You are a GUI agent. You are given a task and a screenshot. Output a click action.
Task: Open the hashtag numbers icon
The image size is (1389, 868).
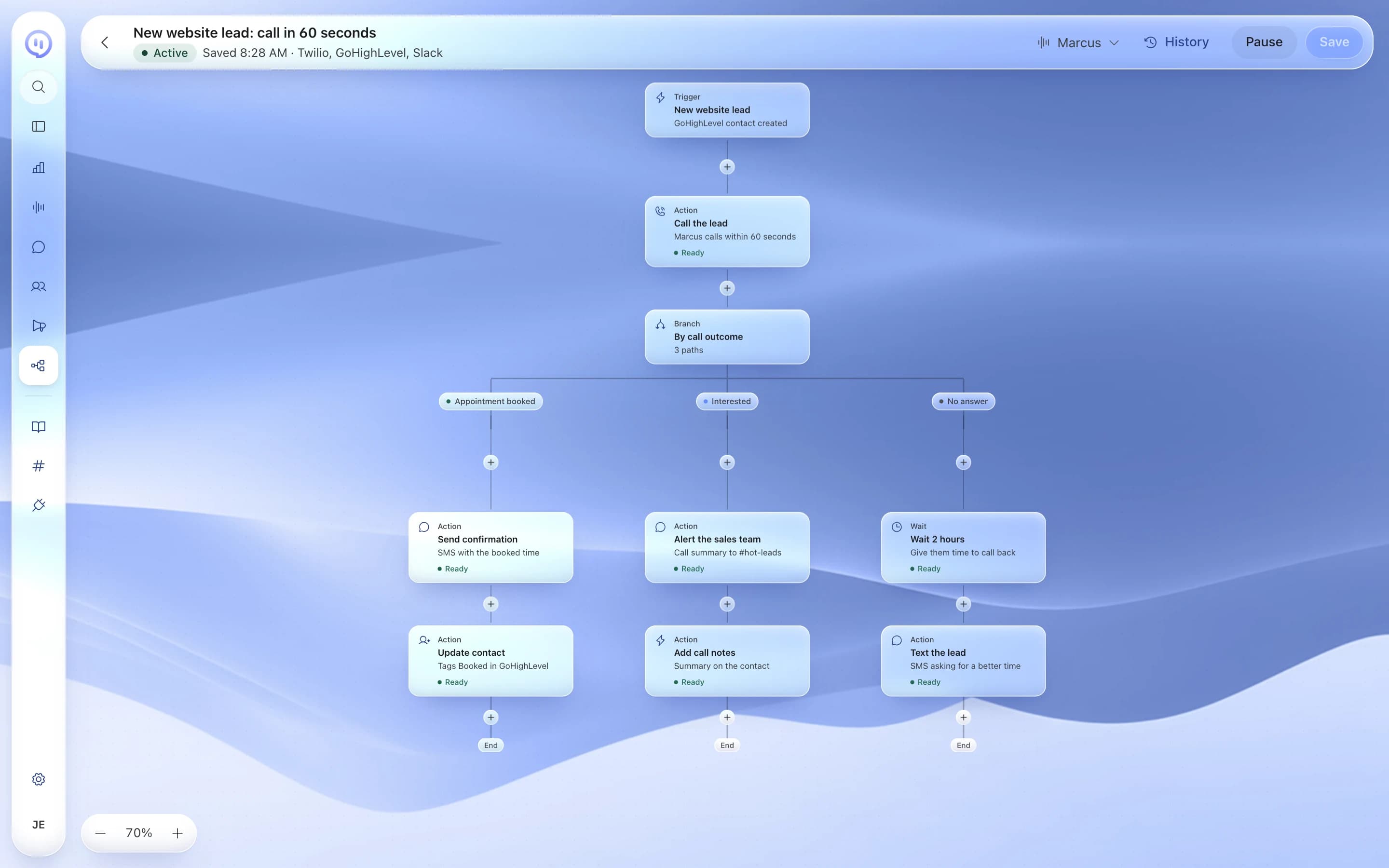click(x=39, y=466)
